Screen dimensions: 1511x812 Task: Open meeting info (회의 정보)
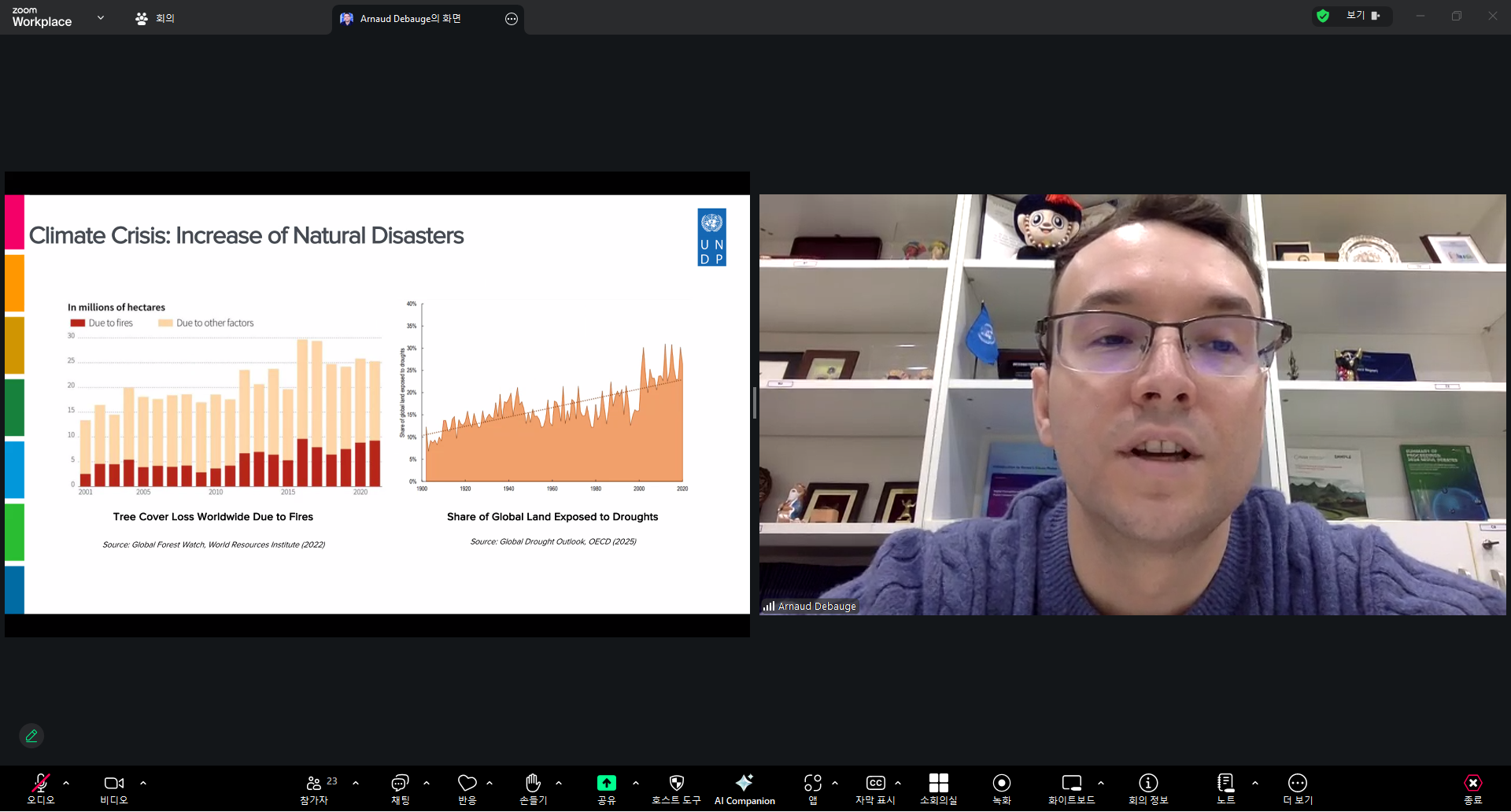click(x=1148, y=788)
